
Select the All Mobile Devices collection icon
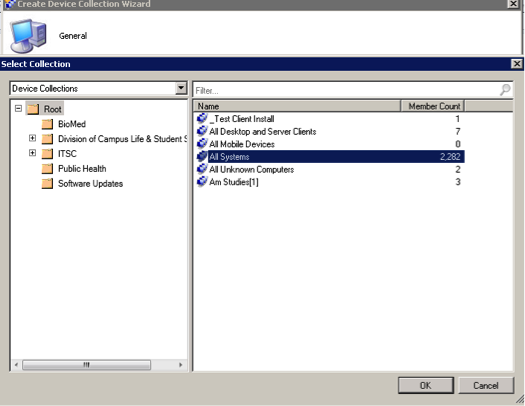(x=202, y=144)
